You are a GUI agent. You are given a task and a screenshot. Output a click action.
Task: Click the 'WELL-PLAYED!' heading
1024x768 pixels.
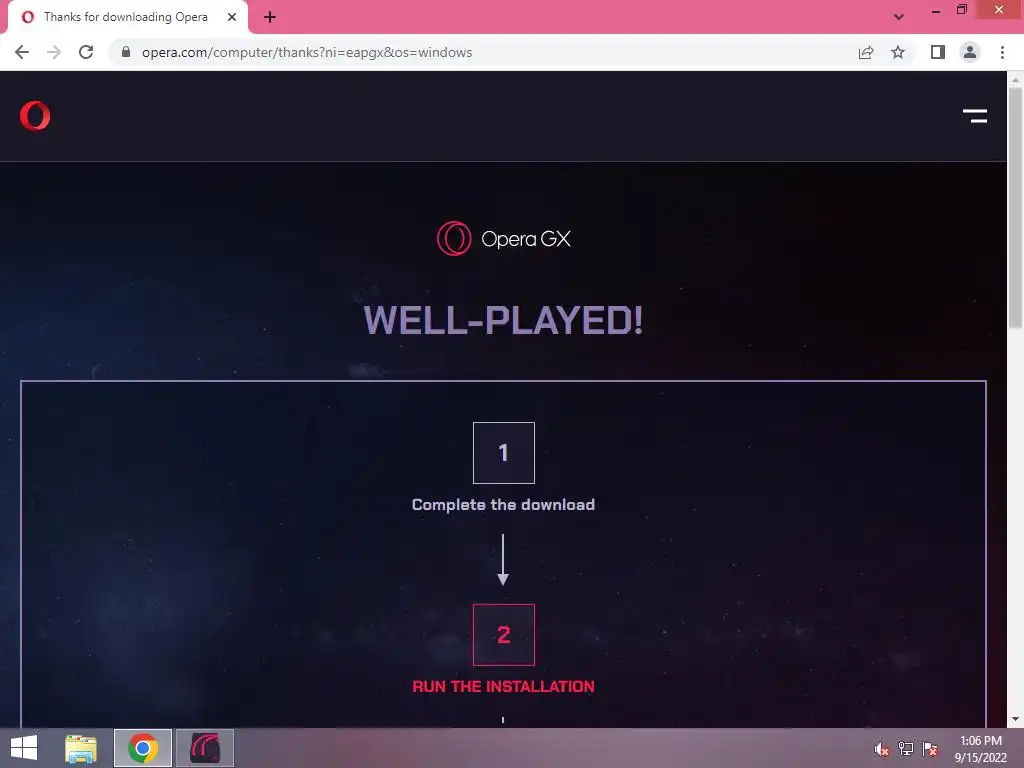pos(503,320)
